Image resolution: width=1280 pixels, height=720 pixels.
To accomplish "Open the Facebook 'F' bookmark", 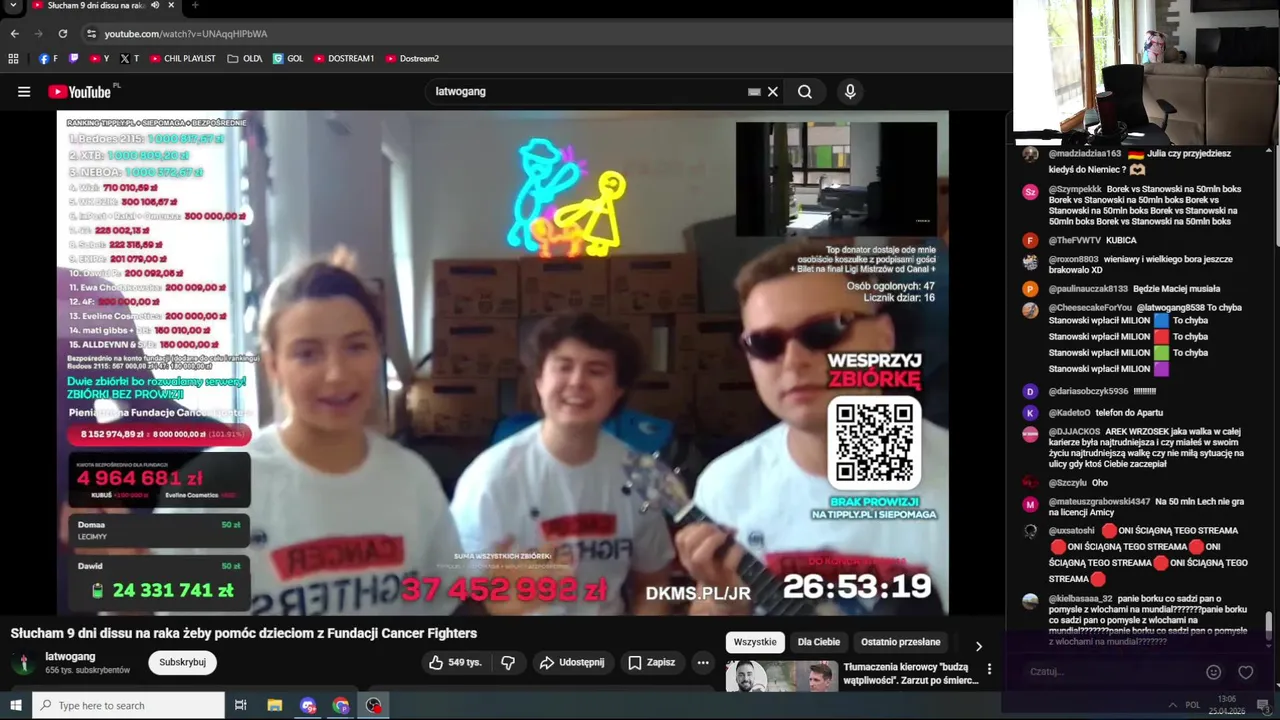I will (48, 59).
